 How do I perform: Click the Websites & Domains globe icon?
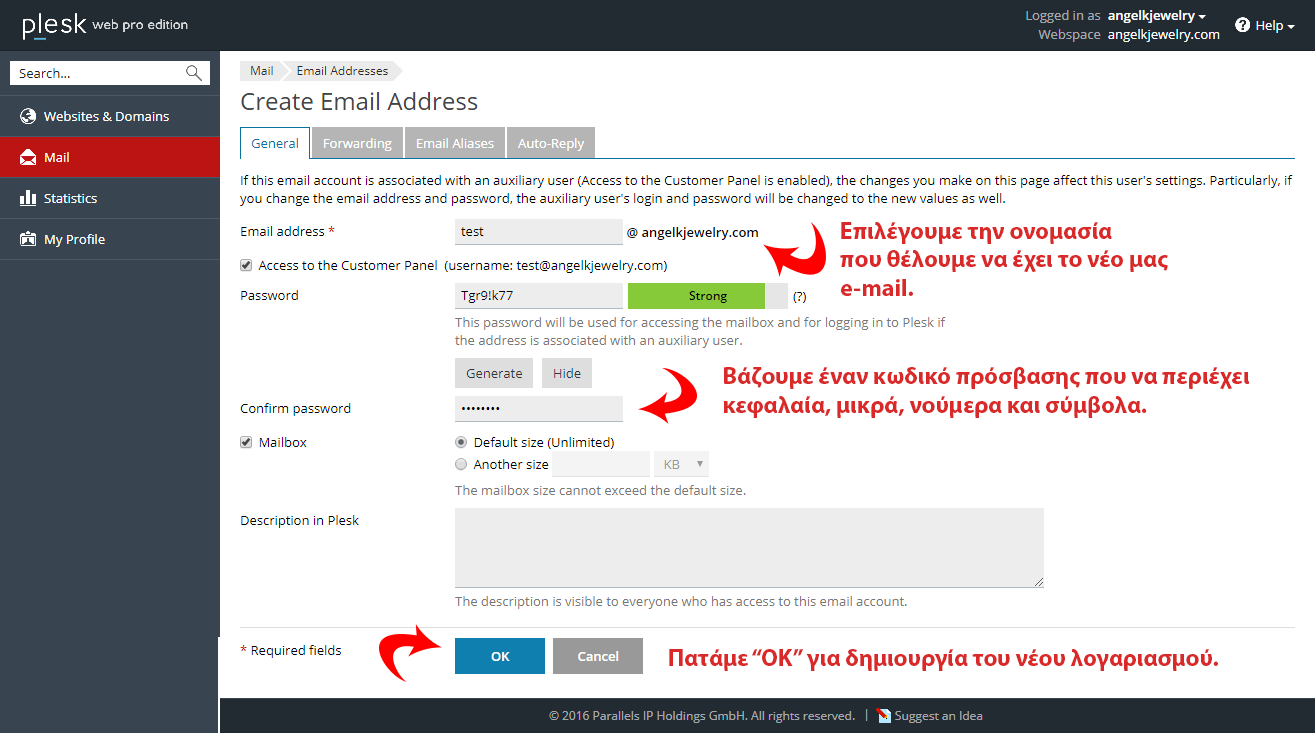point(28,116)
